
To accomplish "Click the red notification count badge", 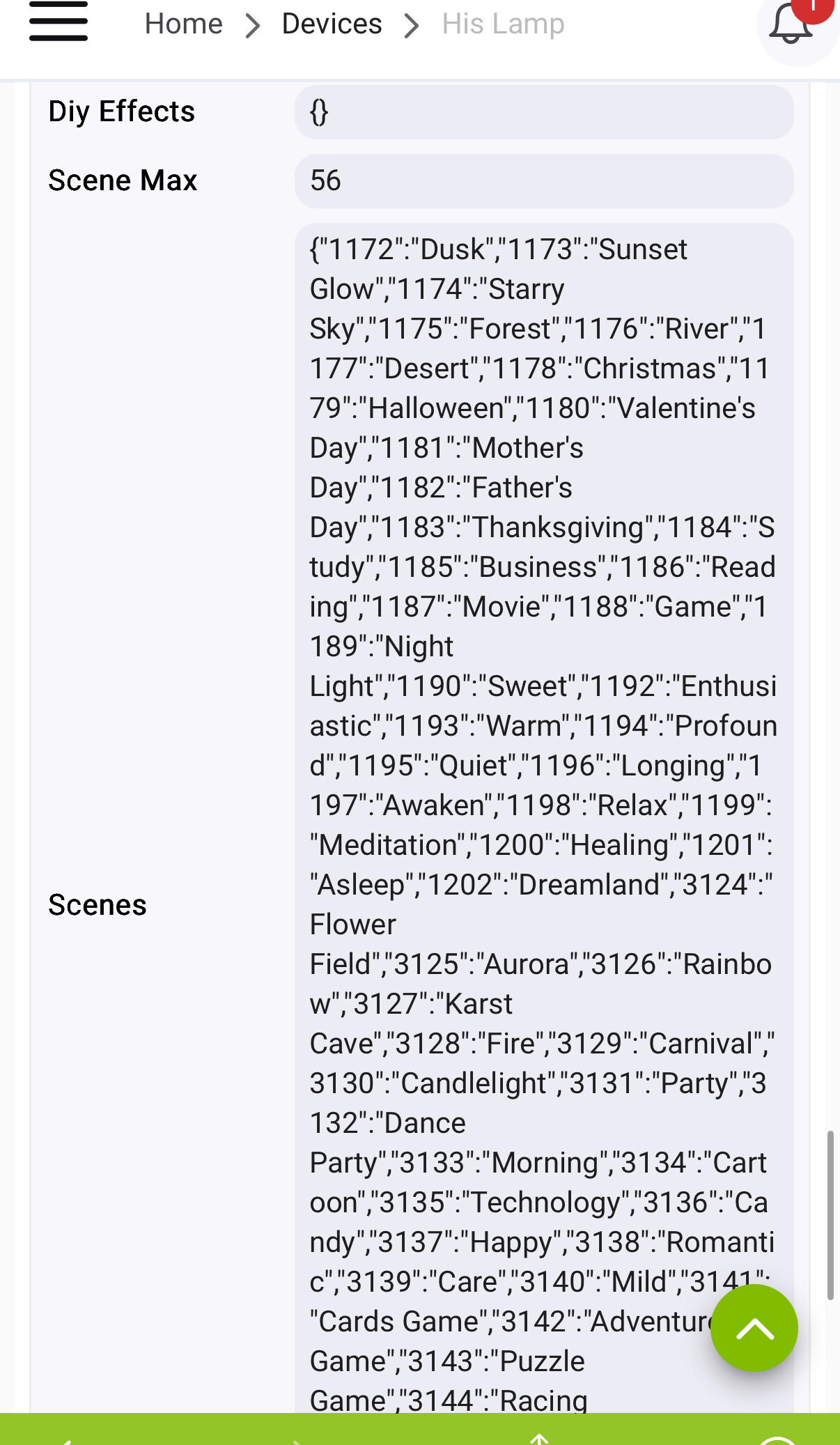I will (815, 7).
